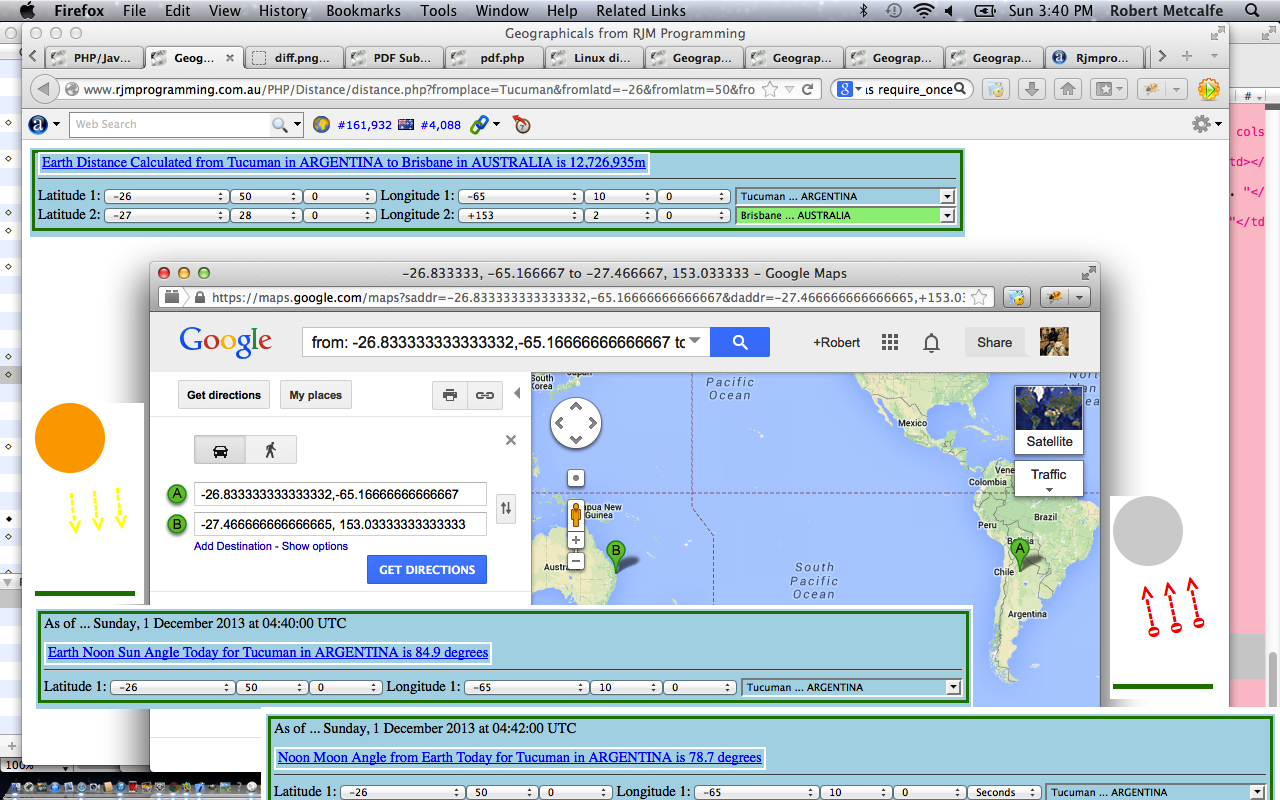Click the Alexa 'a' logo icon
Image resolution: width=1280 pixels, height=800 pixels.
pyautogui.click(x=38, y=125)
